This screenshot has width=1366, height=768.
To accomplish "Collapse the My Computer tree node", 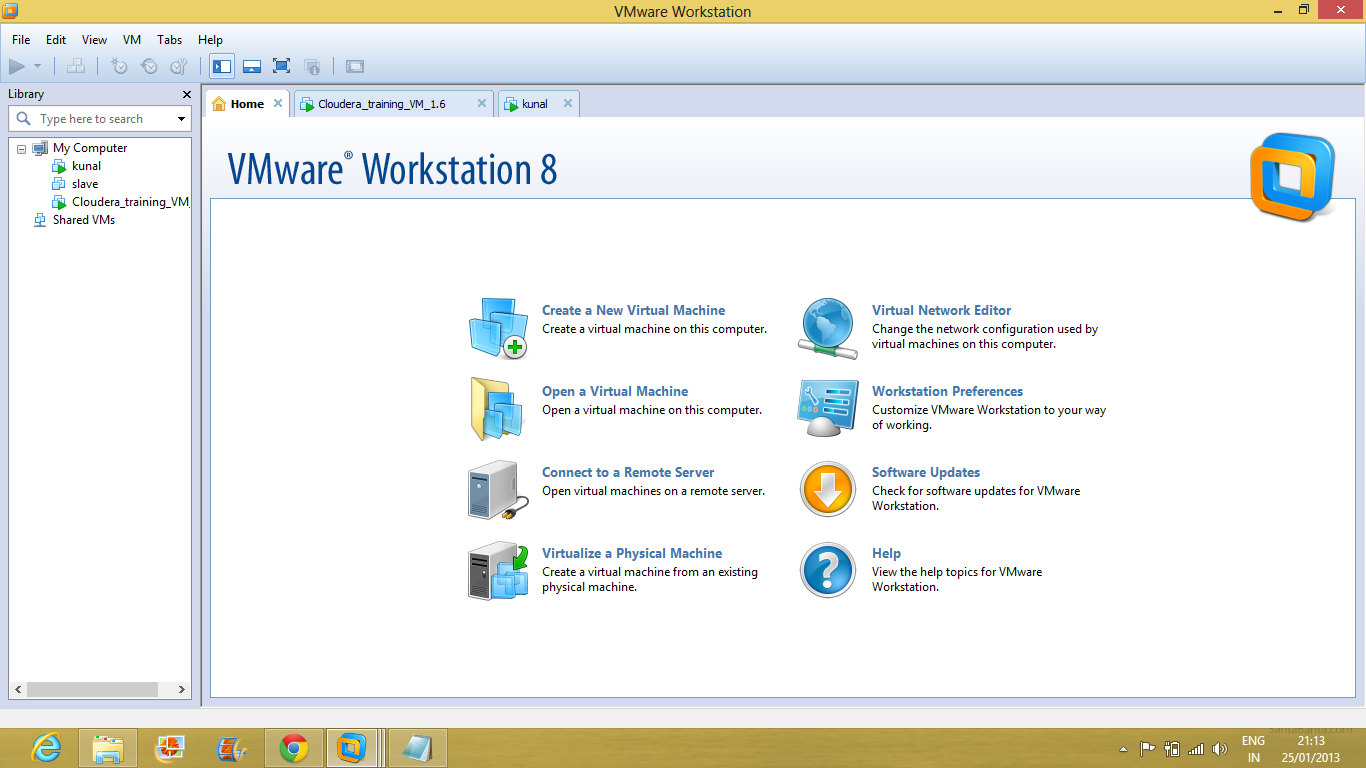I will (22, 149).
